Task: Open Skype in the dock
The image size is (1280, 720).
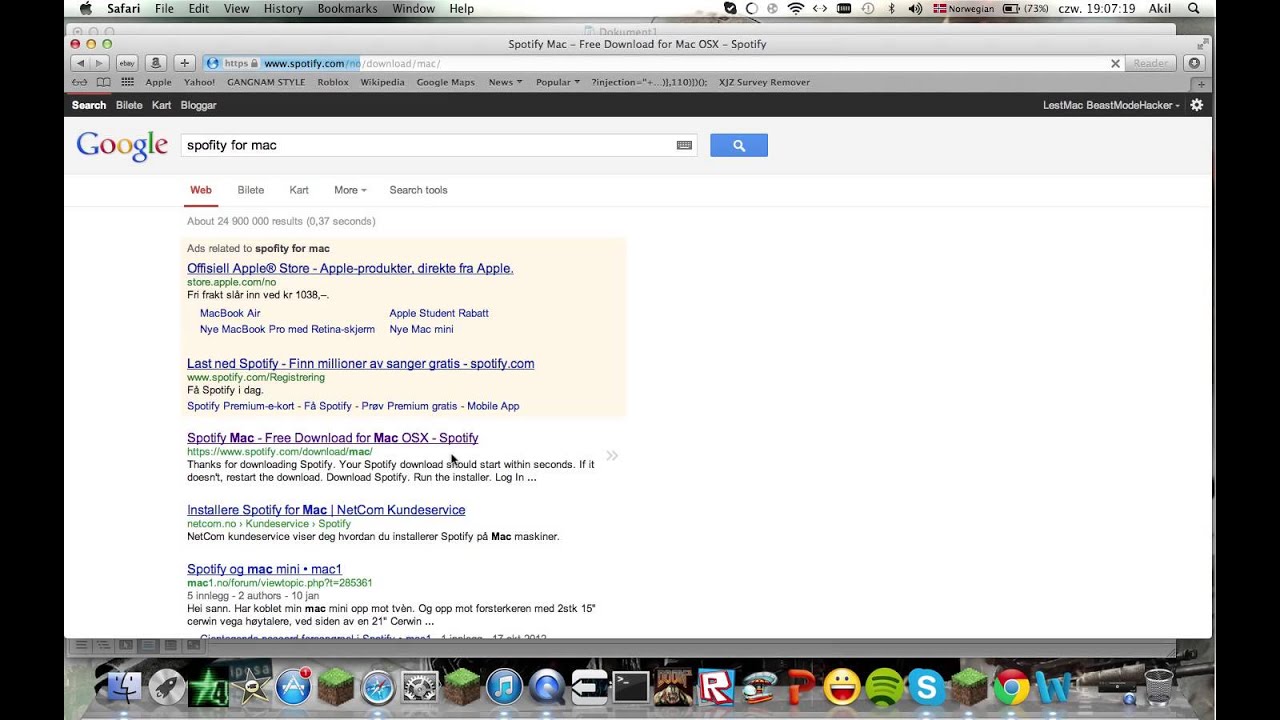Action: (927, 687)
